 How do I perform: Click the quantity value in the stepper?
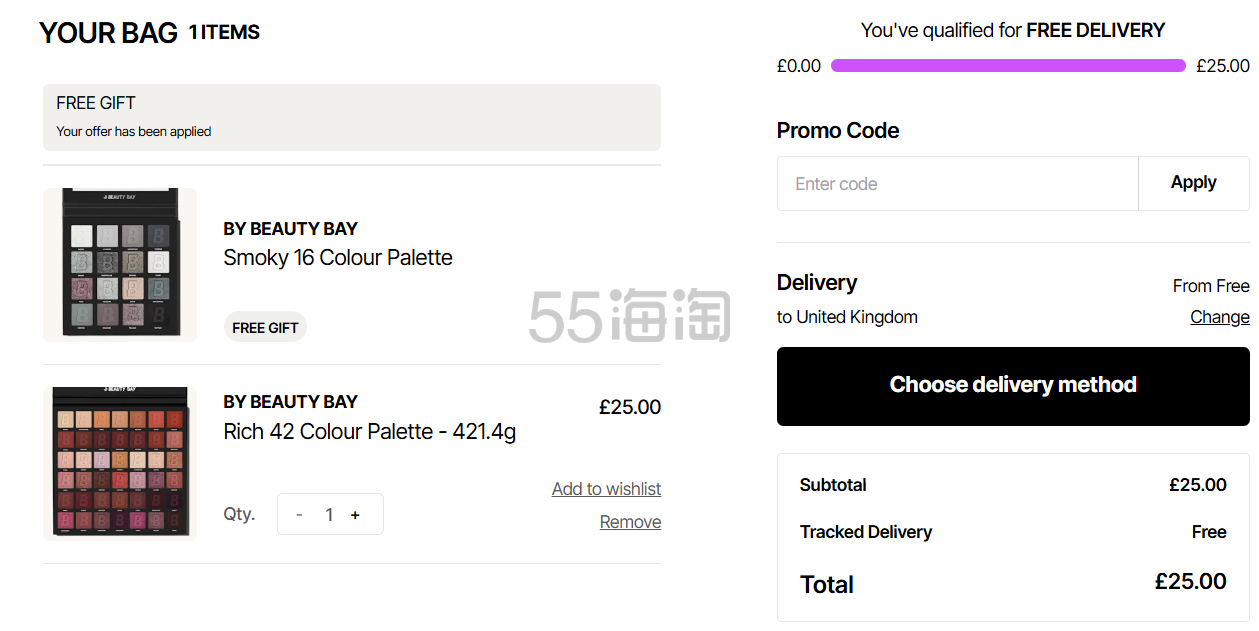point(328,515)
